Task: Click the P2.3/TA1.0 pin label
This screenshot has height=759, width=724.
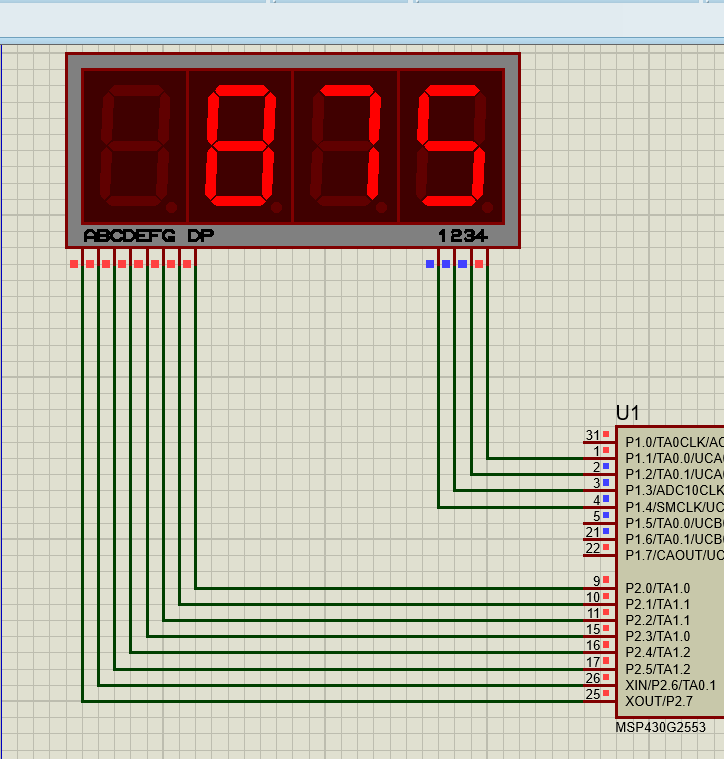Action: pyautogui.click(x=658, y=636)
